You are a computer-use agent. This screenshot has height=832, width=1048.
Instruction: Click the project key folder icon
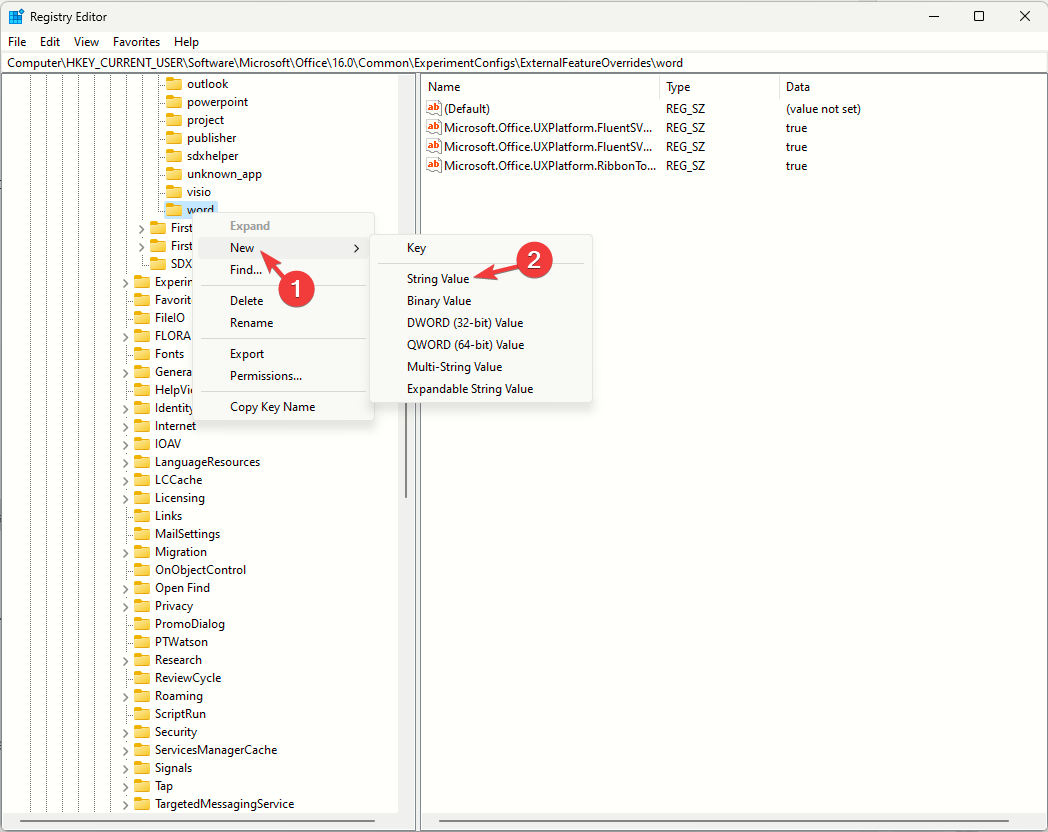(x=174, y=120)
